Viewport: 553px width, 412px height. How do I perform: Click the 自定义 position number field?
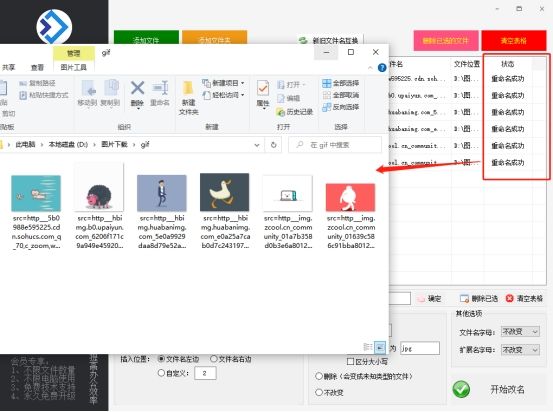pos(205,373)
